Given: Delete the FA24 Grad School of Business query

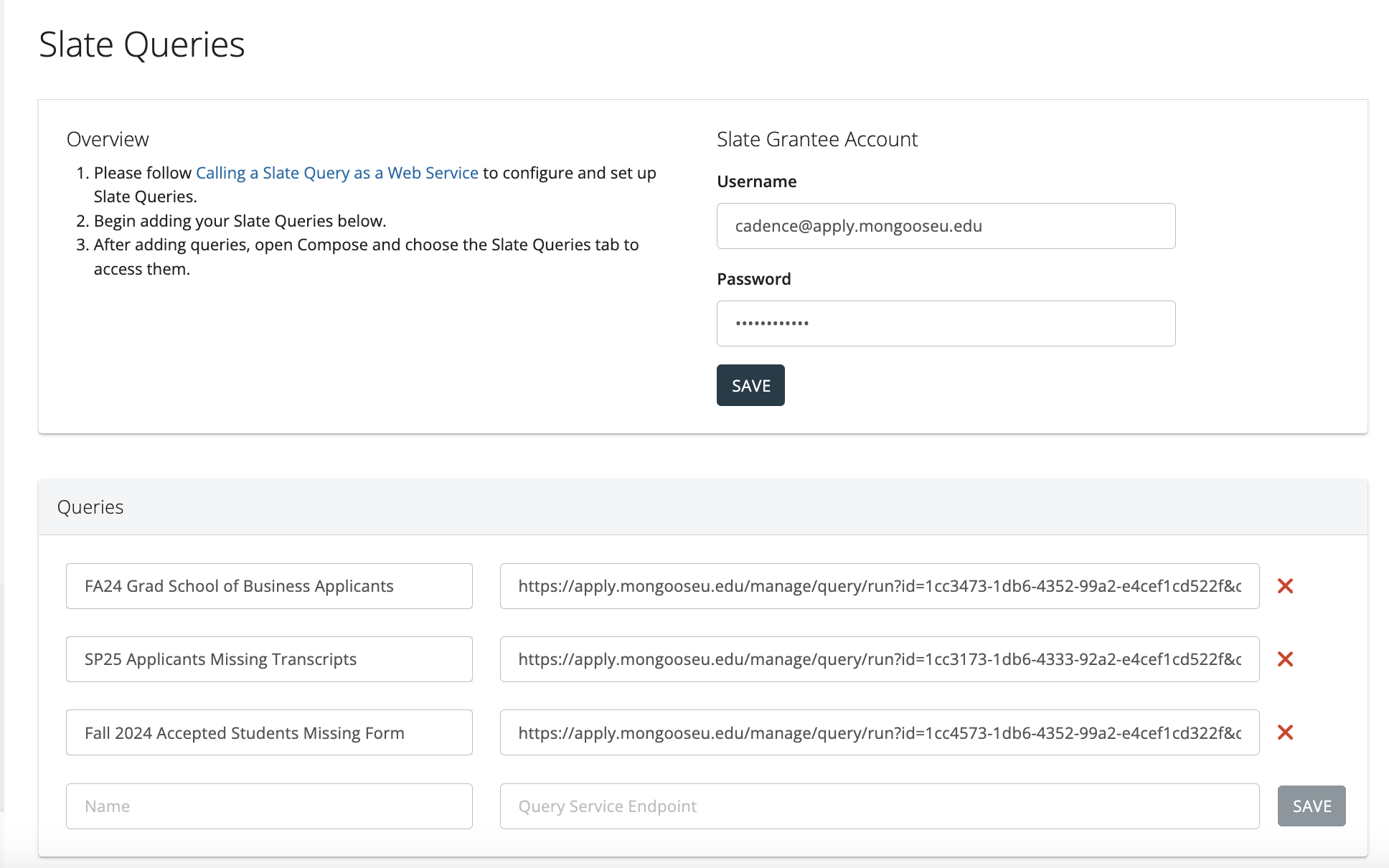Looking at the screenshot, I should (1285, 586).
